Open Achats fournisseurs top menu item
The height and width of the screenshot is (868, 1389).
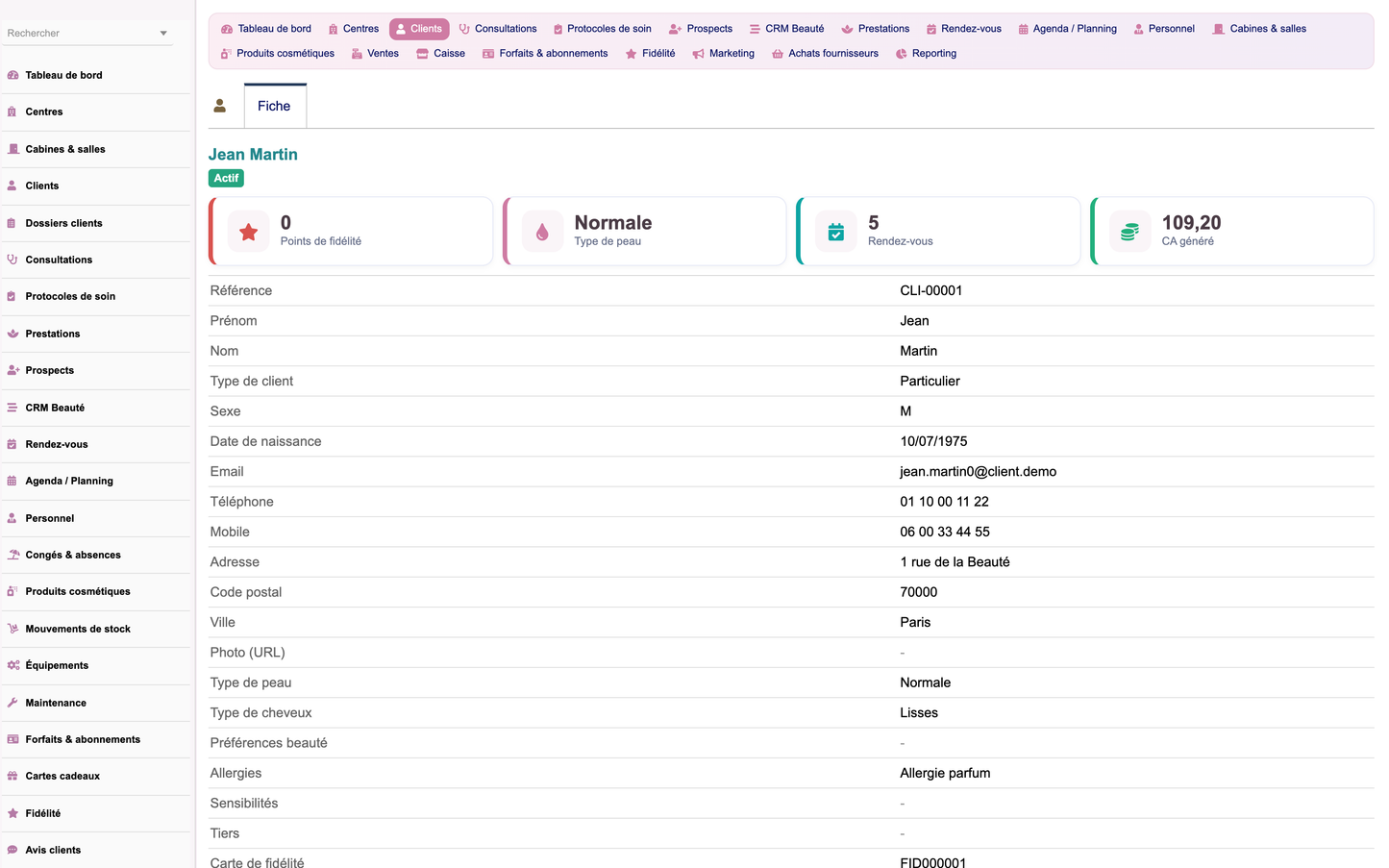[x=825, y=54]
